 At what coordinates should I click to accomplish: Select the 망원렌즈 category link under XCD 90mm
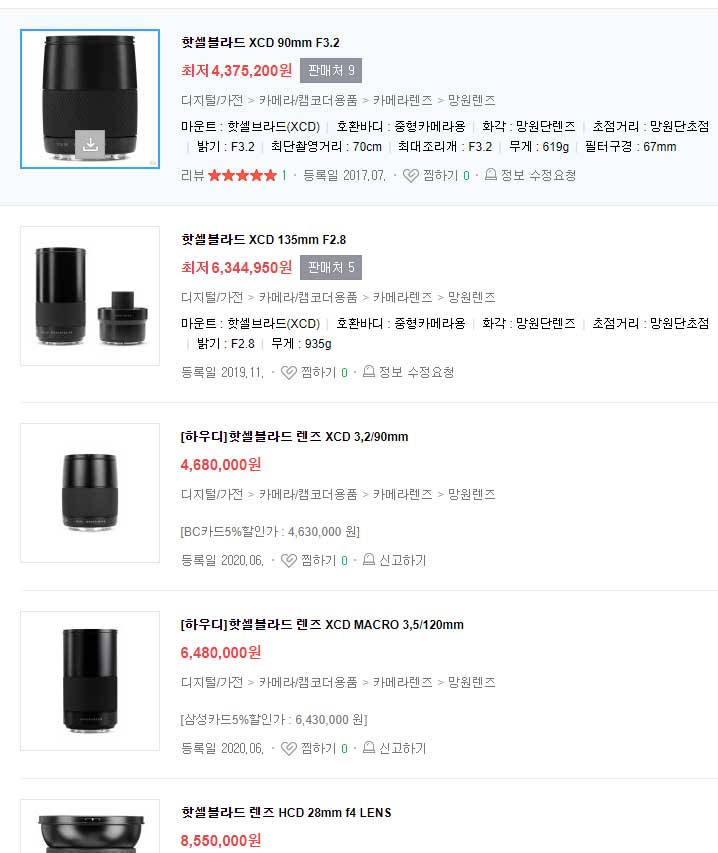(x=471, y=100)
